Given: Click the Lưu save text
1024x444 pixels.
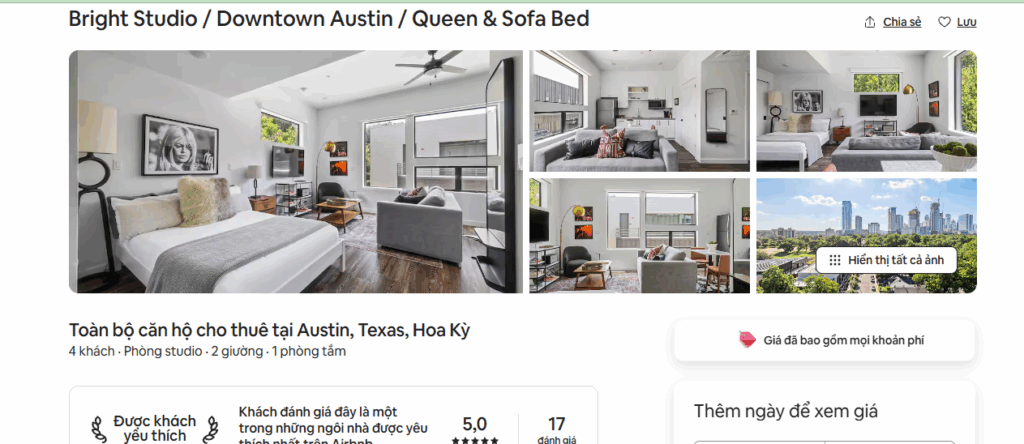Looking at the screenshot, I should (x=967, y=22).
